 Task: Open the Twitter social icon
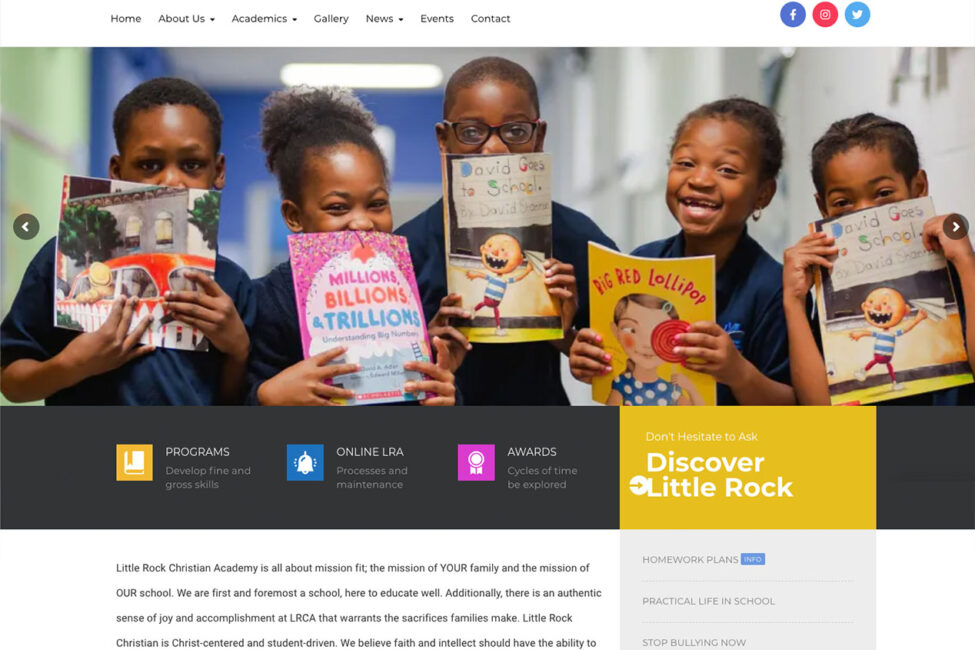tap(857, 14)
